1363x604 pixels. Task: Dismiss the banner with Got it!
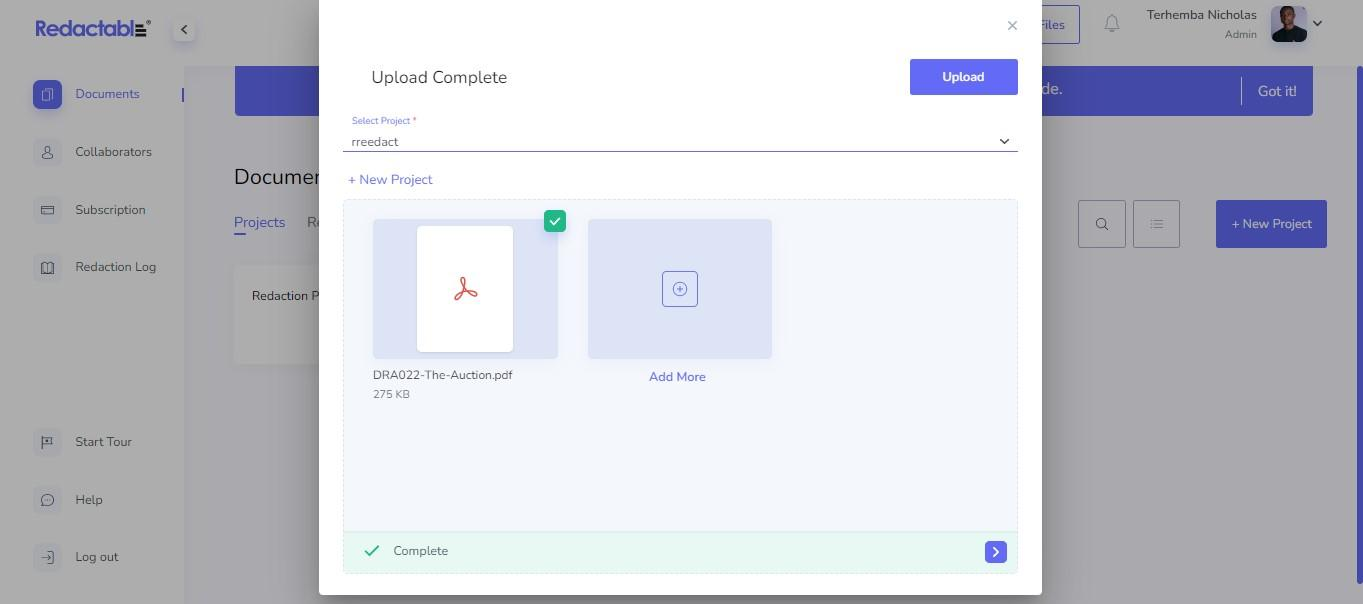pyautogui.click(x=1277, y=91)
